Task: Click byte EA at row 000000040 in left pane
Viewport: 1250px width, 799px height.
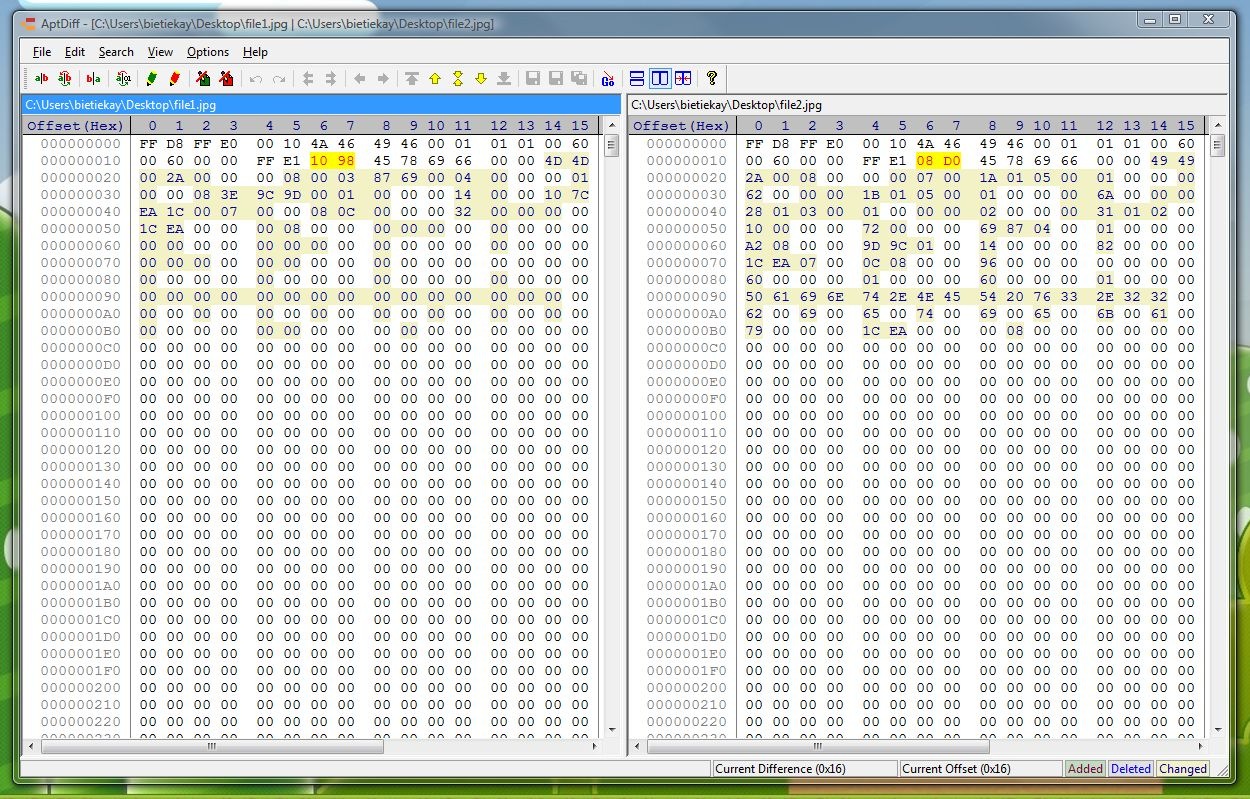Action: tap(149, 212)
